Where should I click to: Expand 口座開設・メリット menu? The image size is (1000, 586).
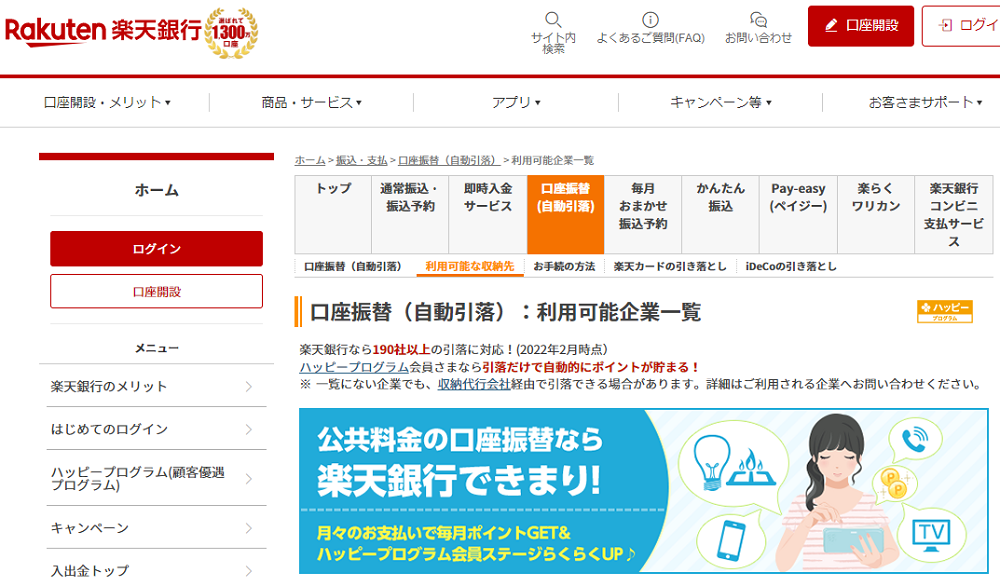[107, 102]
